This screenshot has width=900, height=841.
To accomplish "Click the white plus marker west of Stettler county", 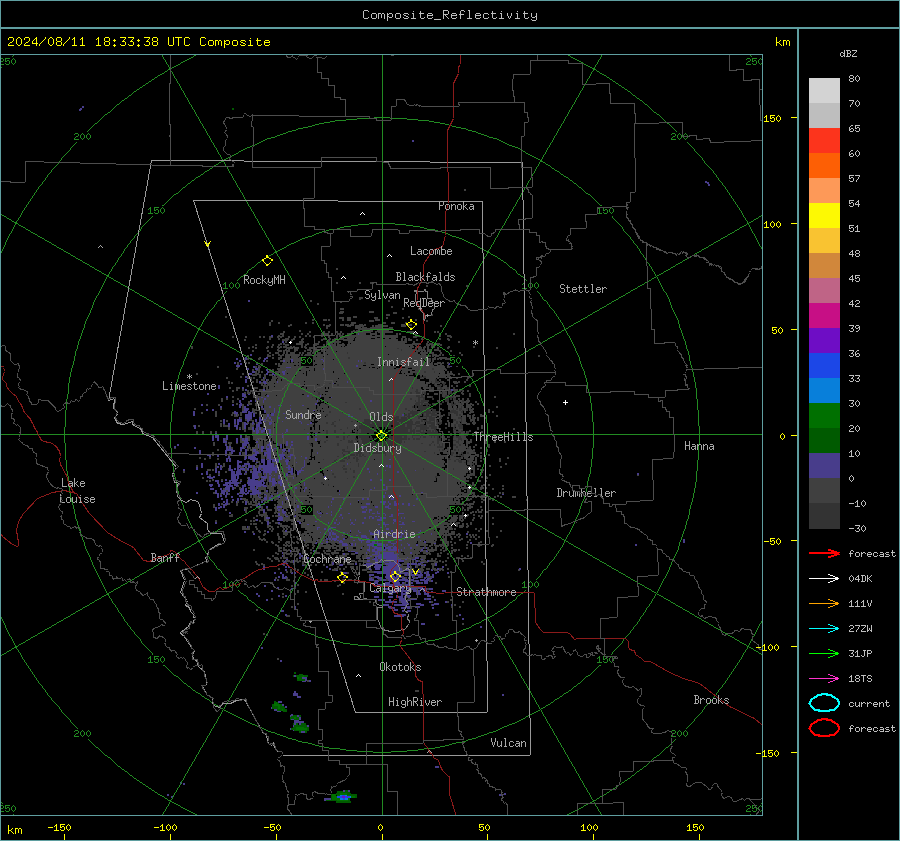I will click(565, 402).
